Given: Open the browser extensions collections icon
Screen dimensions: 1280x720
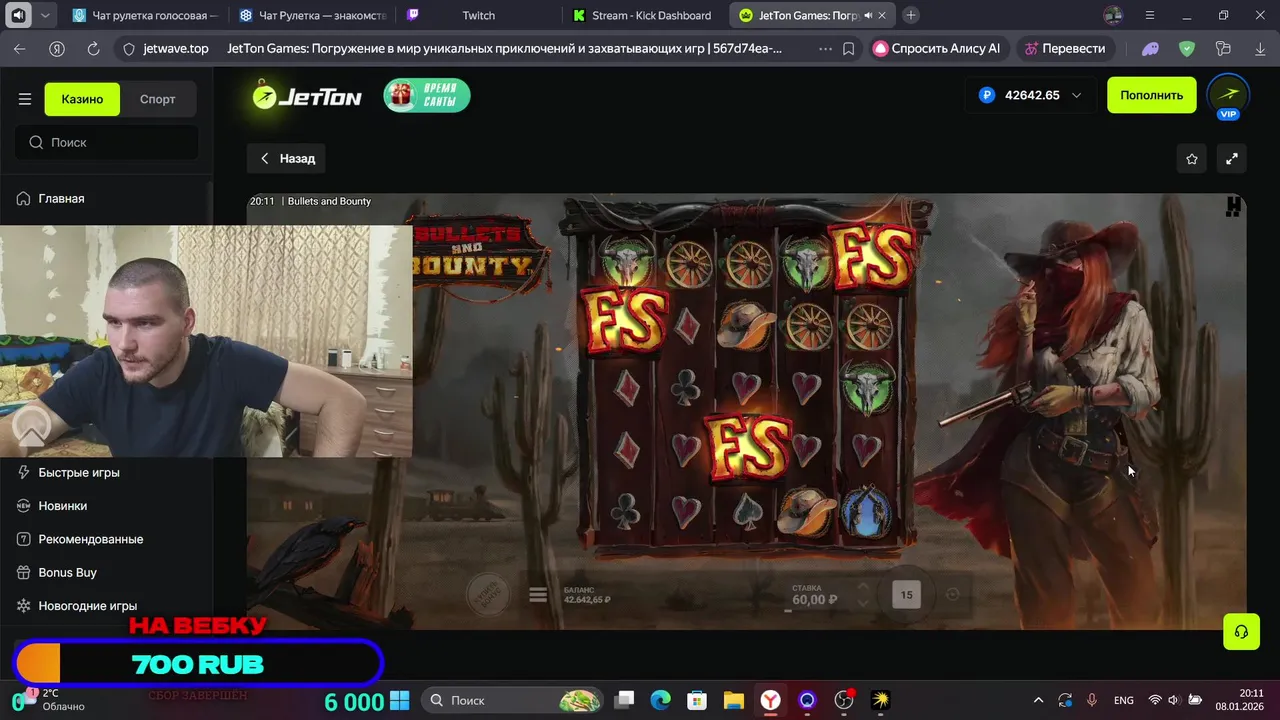Looking at the screenshot, I should (1223, 48).
